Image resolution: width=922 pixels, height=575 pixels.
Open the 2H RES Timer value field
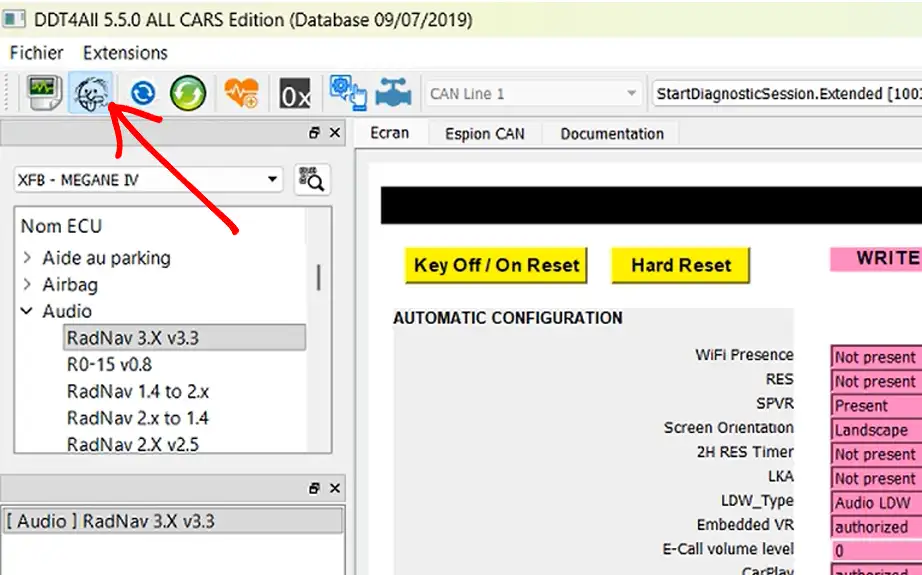[x=876, y=454]
